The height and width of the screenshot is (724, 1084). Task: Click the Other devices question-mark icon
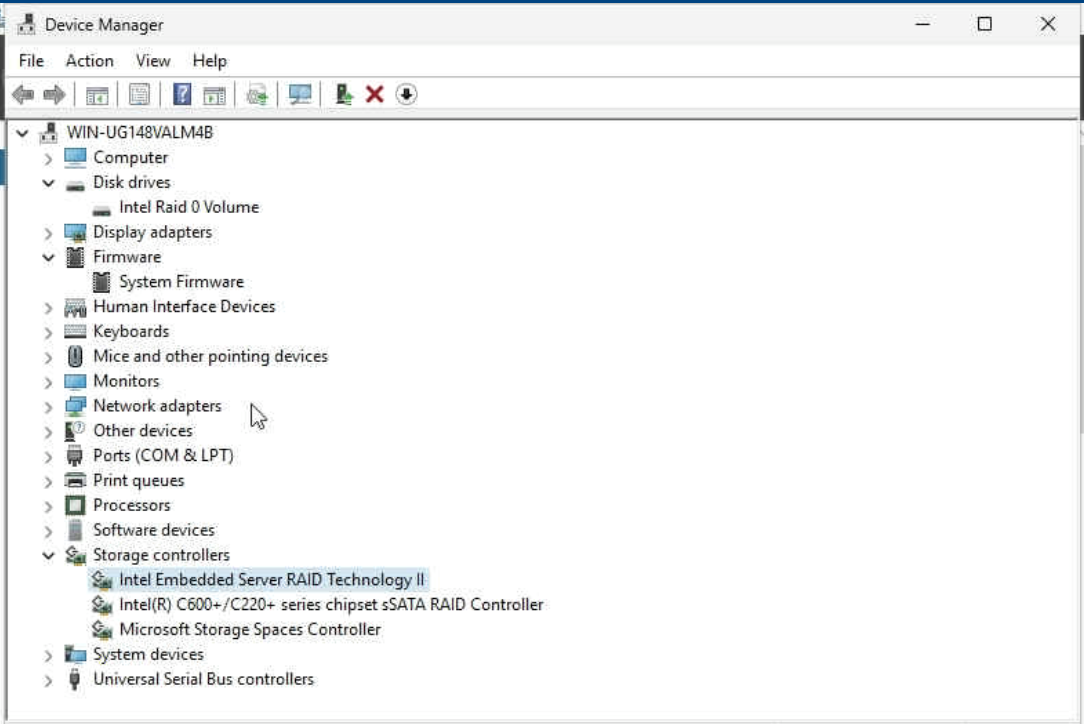click(x=75, y=431)
